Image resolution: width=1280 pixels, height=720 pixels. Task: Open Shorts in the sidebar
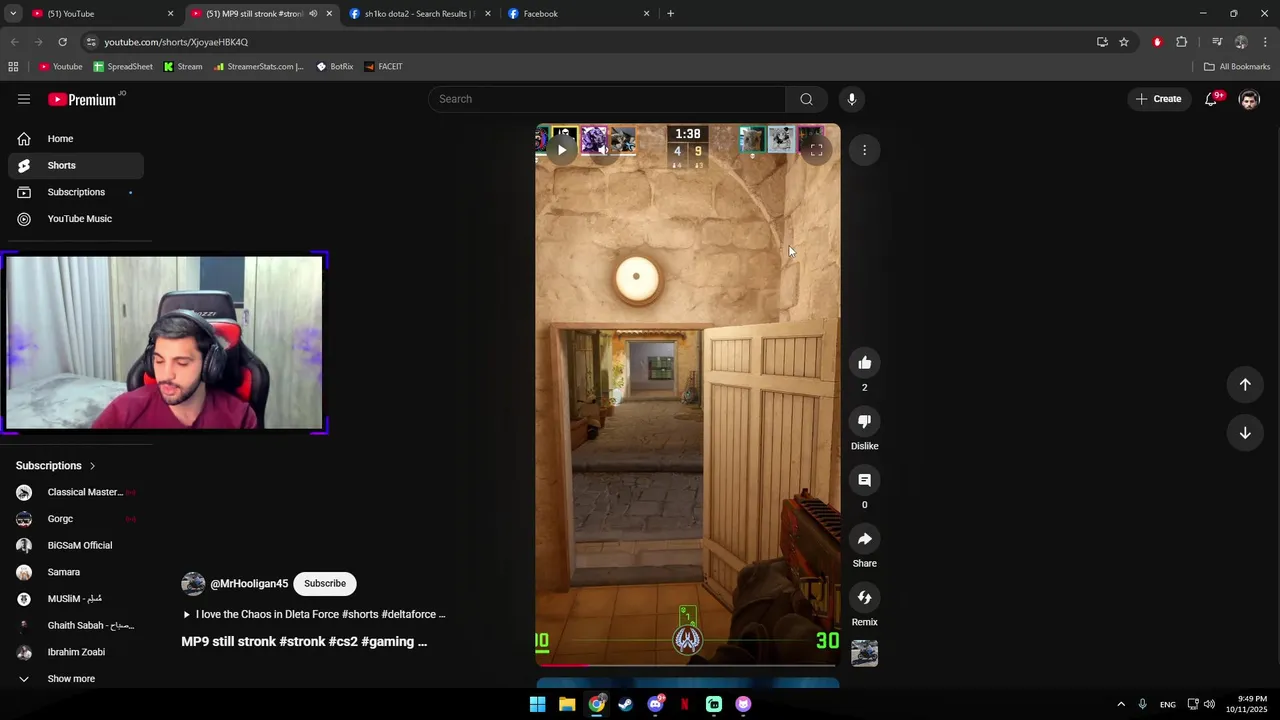[x=76, y=165]
